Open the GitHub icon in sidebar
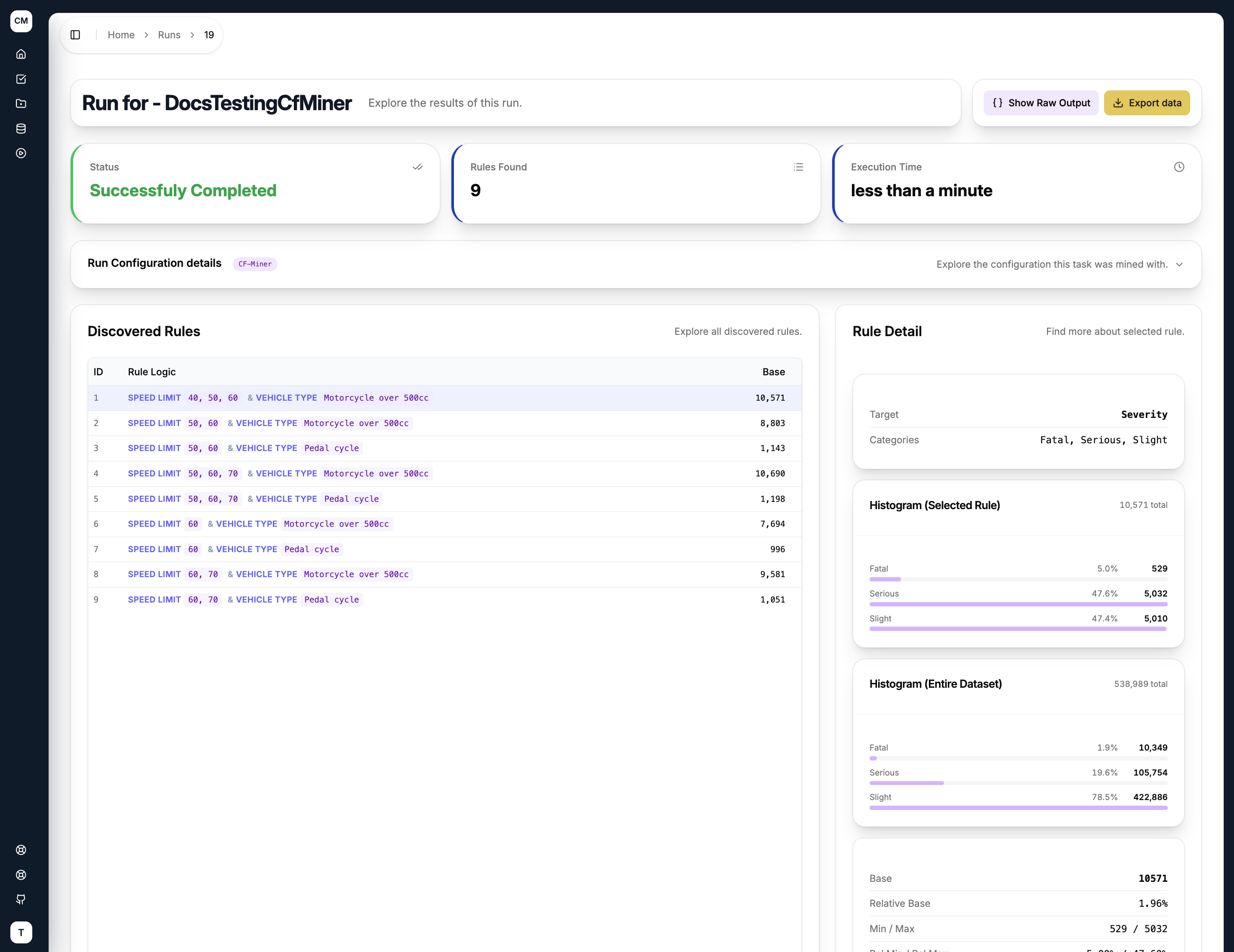1234x952 pixels. point(21,899)
